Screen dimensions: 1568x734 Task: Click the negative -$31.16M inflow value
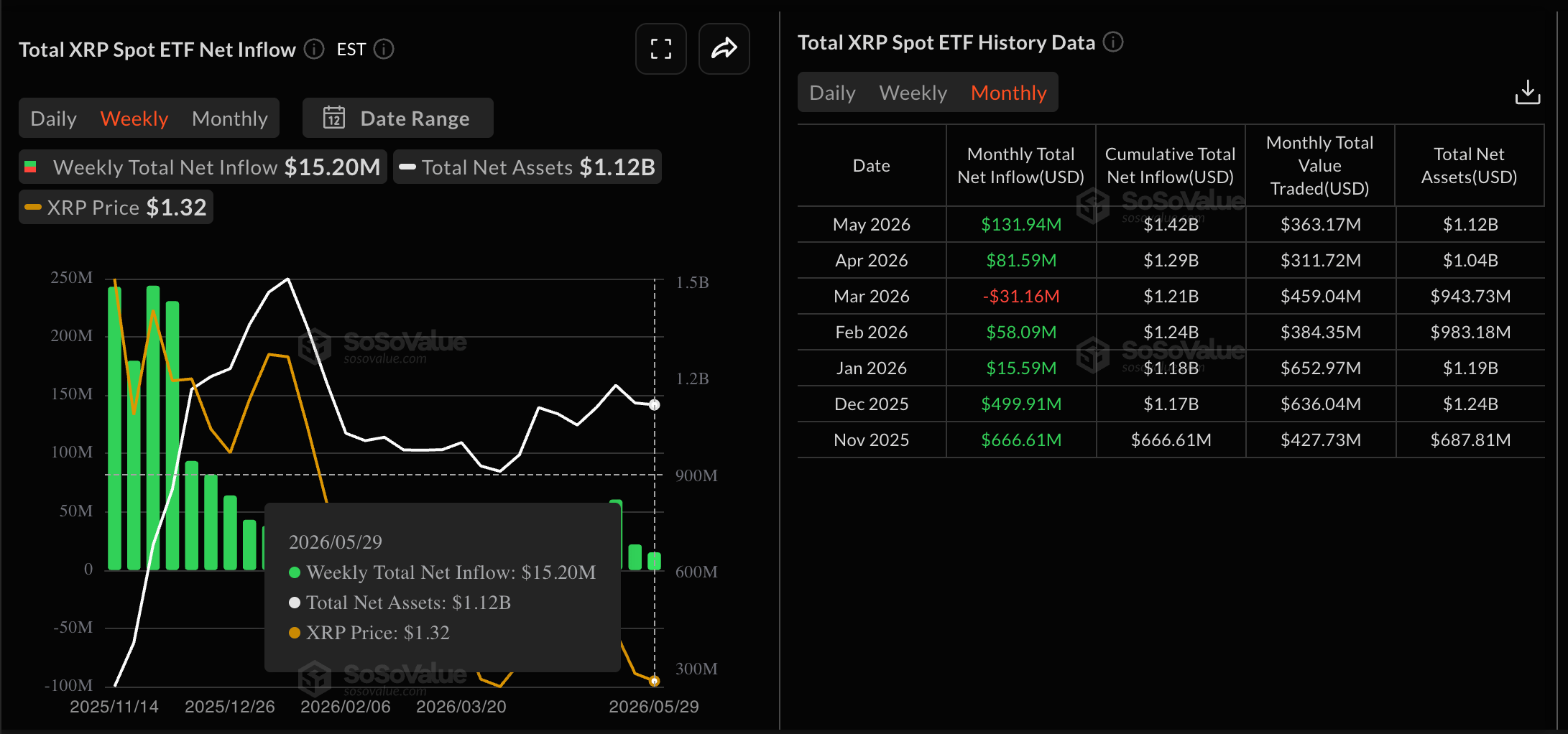1021,296
